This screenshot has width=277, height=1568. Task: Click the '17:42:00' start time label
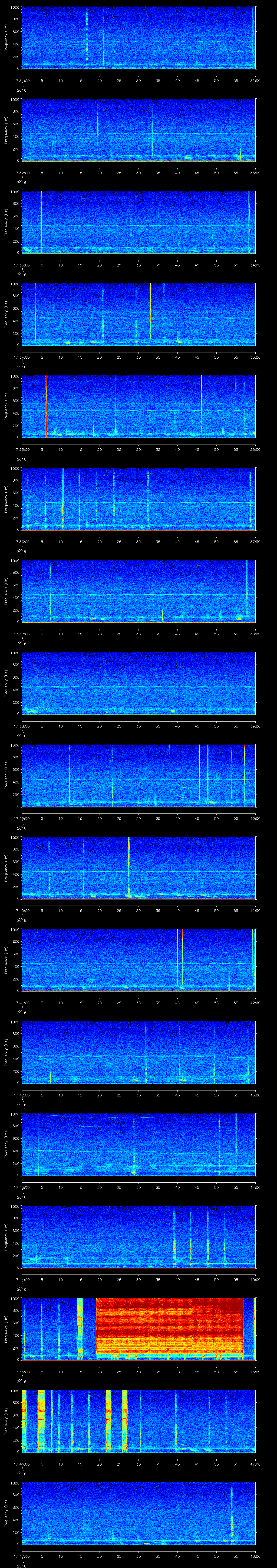coord(22,1095)
